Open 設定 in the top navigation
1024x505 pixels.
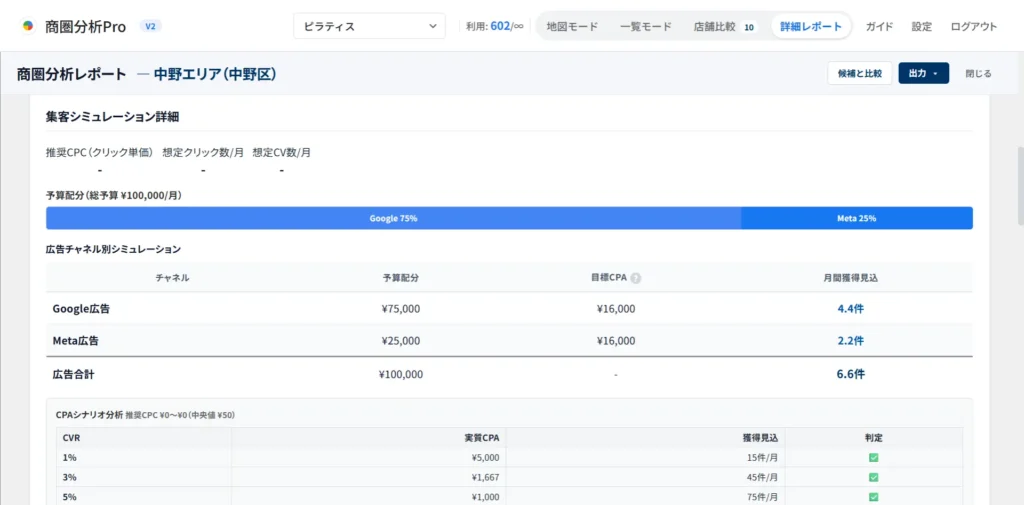coord(921,27)
